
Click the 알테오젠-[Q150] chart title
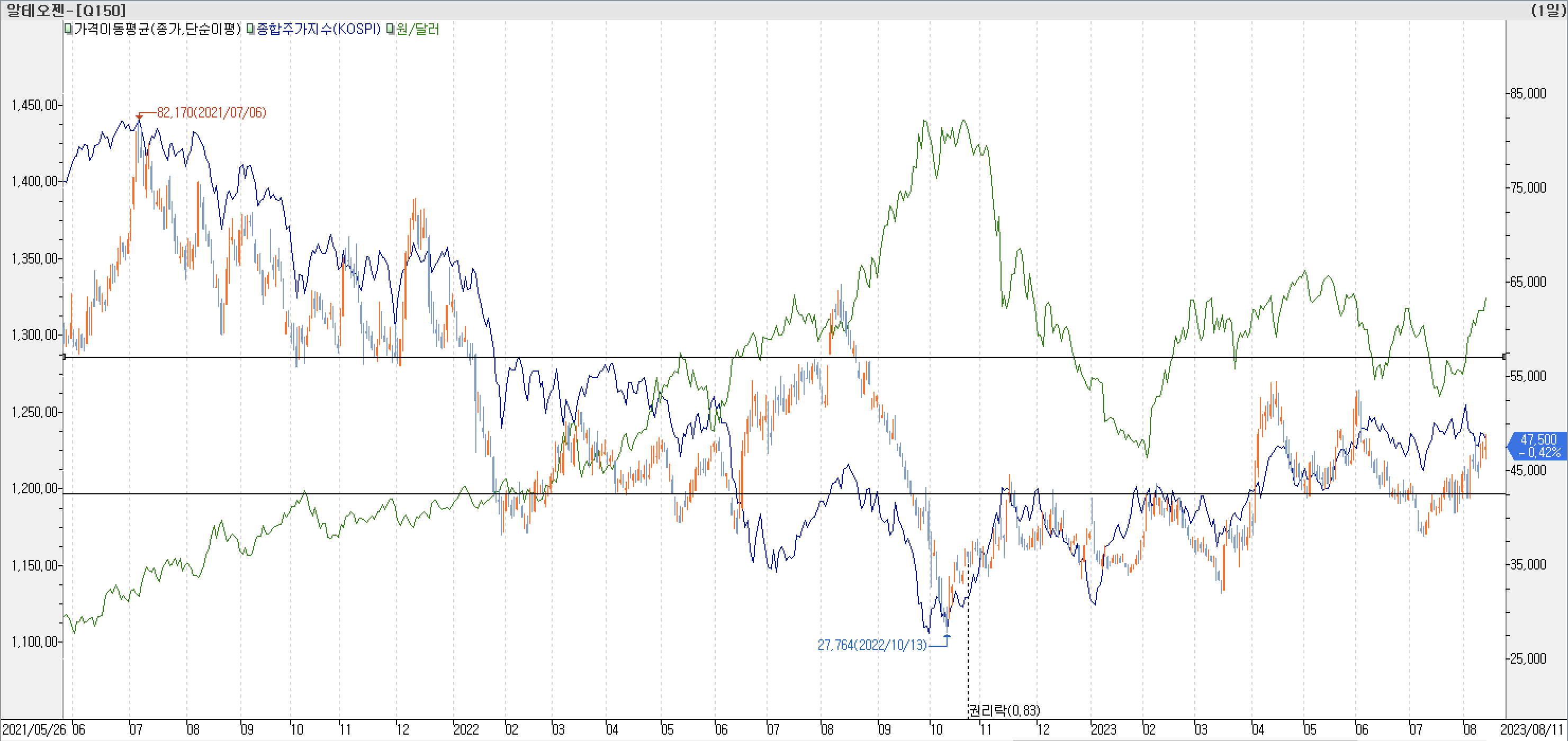[66, 10]
